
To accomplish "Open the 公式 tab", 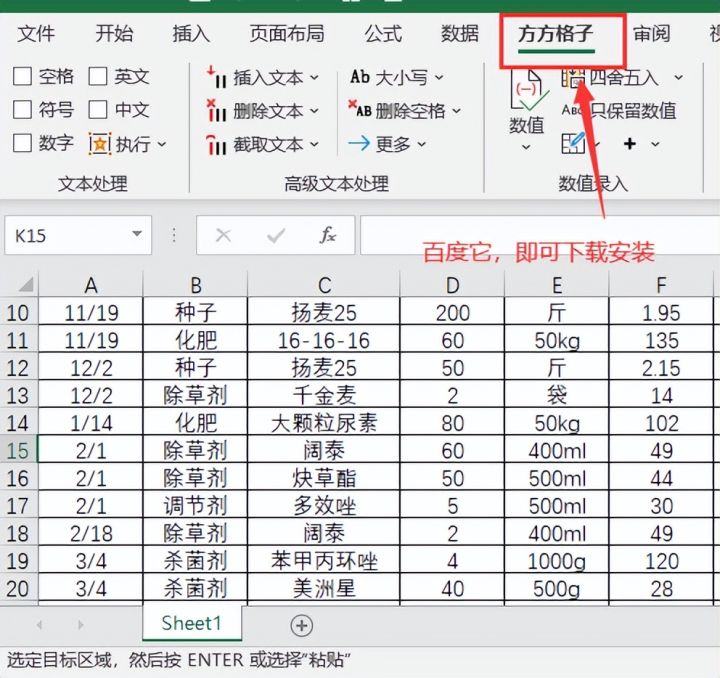I will click(x=383, y=34).
